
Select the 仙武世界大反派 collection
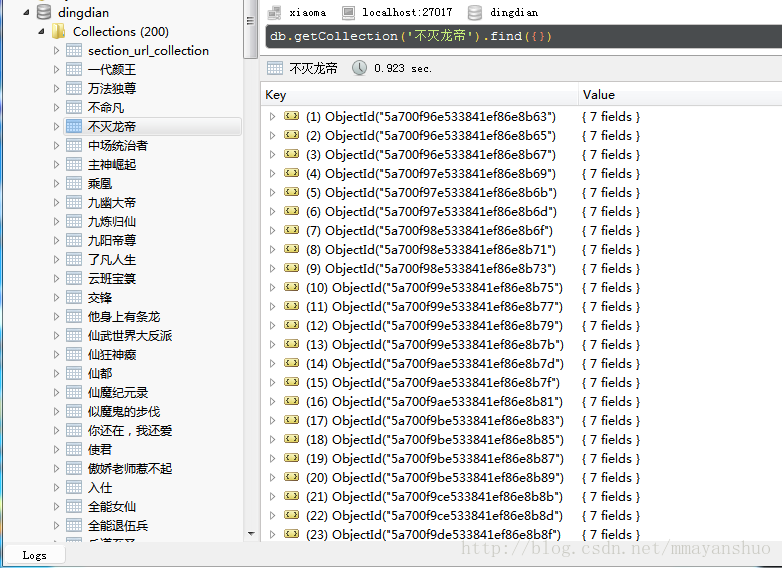tap(130, 335)
